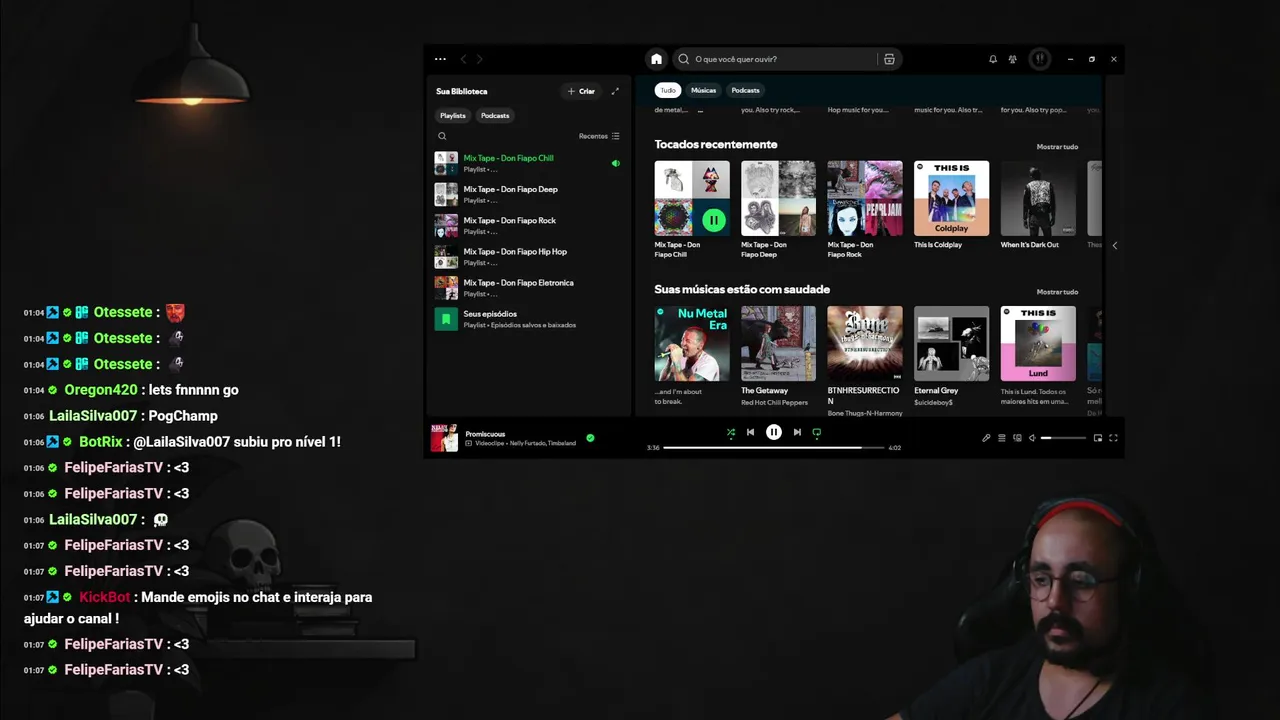
Task: Open the Spotify Home icon
Action: tap(656, 59)
